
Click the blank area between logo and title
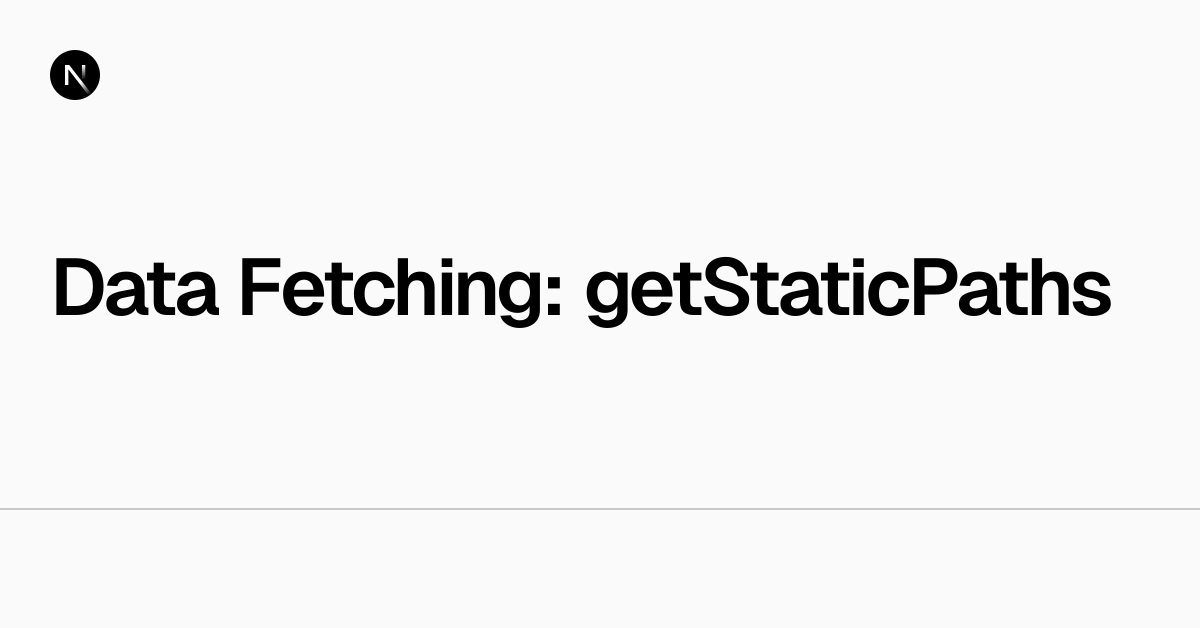pos(300,170)
